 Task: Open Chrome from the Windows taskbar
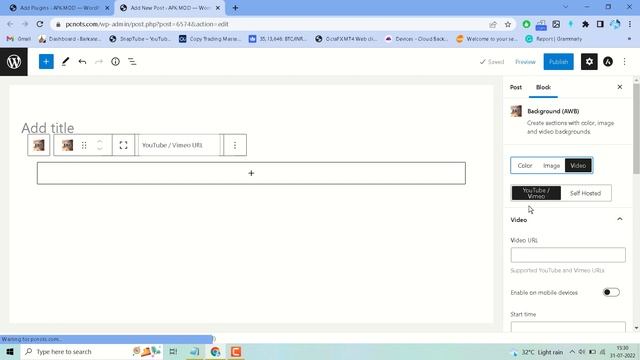point(215,351)
